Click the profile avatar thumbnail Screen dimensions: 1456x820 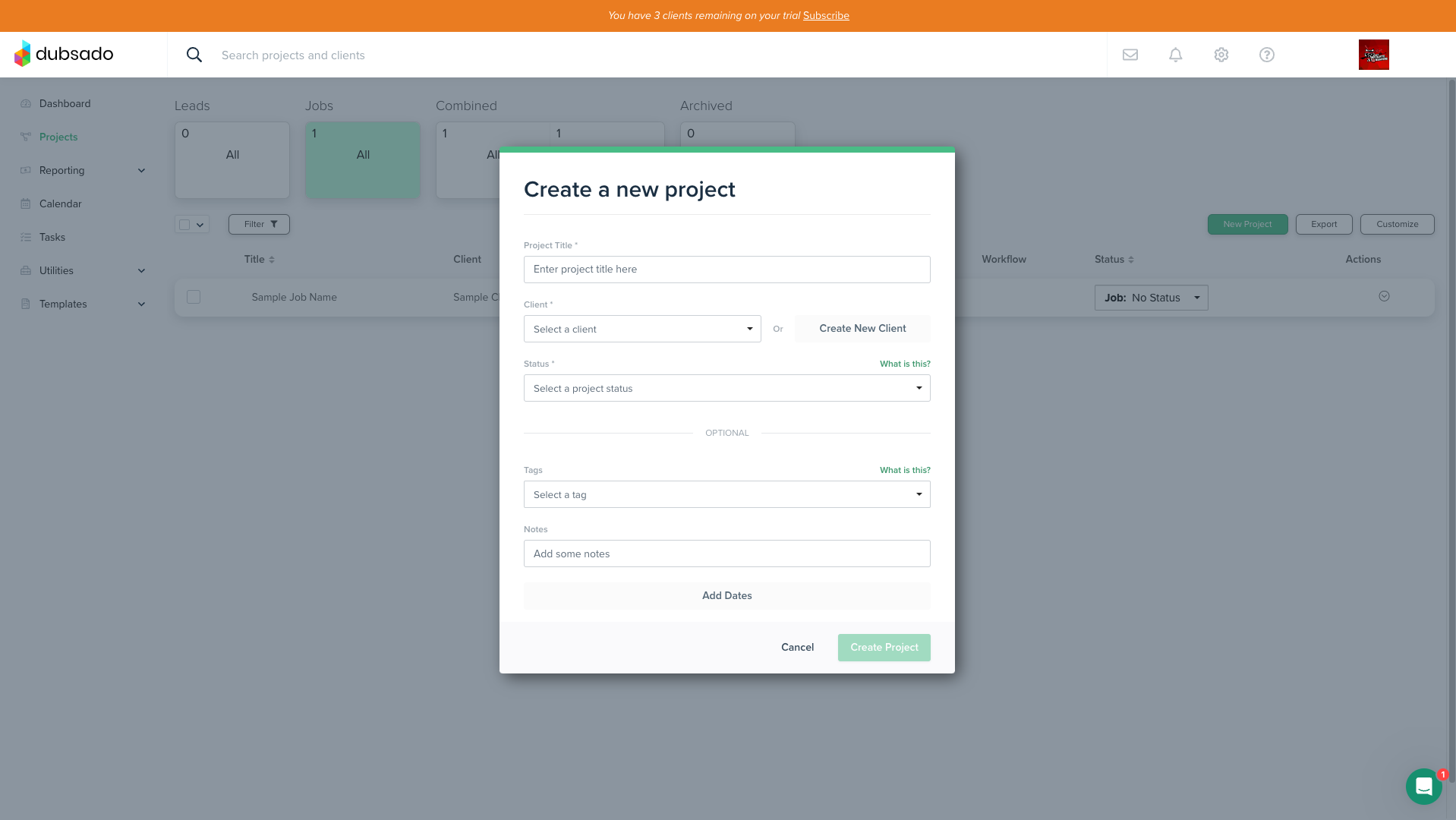tap(1373, 54)
